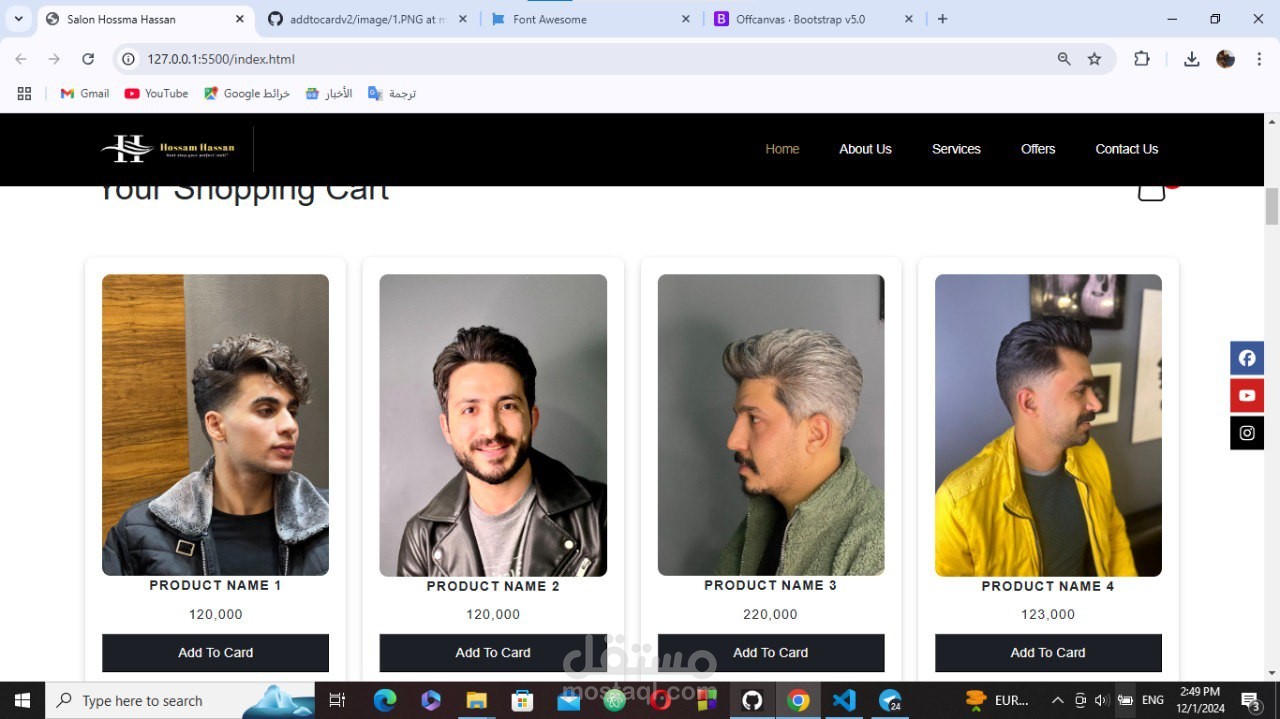The height and width of the screenshot is (719, 1280).
Task: Open the Contact Us nav link
Action: point(1126,149)
